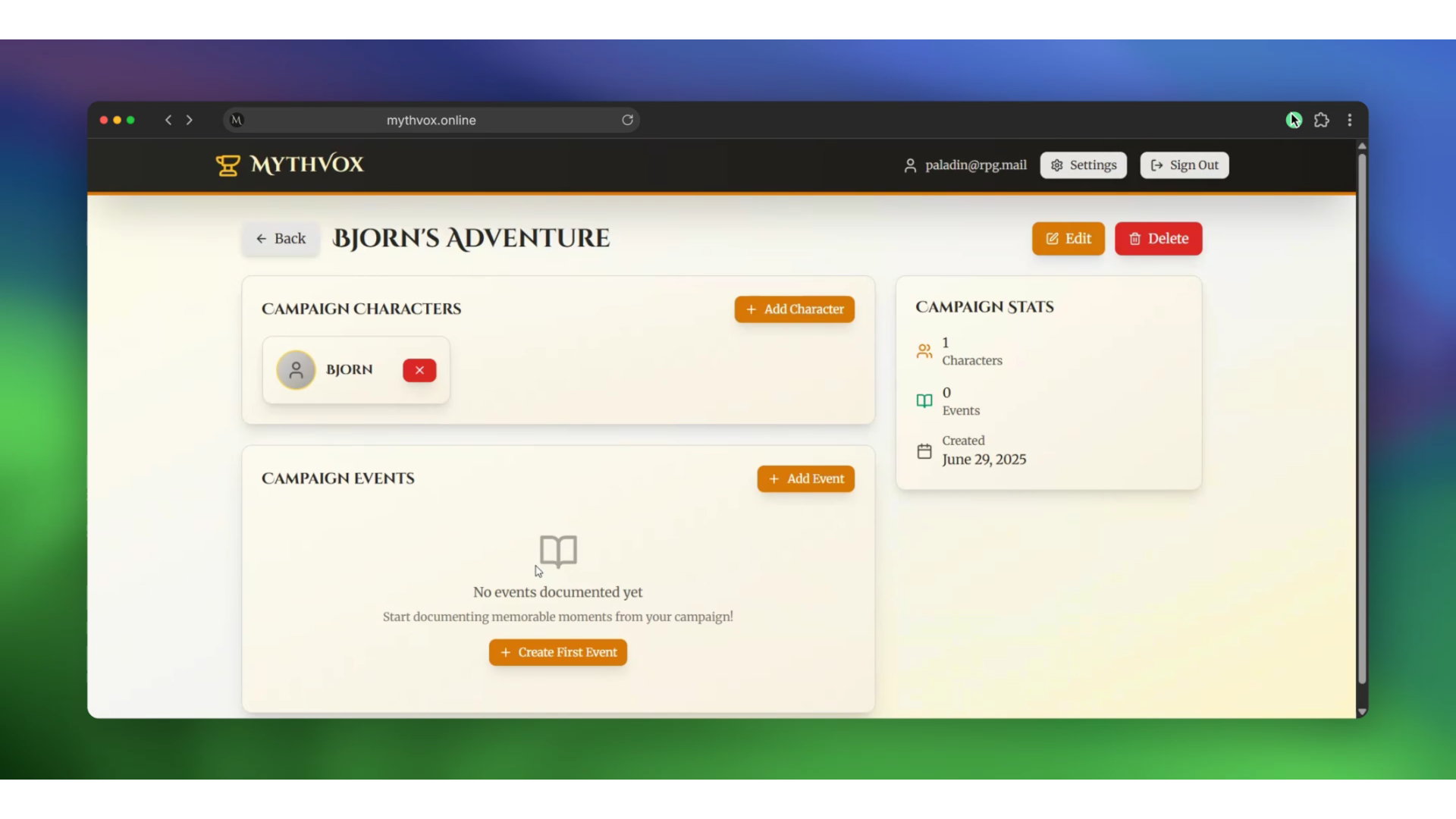Click the open book empty-events icon
This screenshot has width=1456, height=819.
pyautogui.click(x=558, y=551)
